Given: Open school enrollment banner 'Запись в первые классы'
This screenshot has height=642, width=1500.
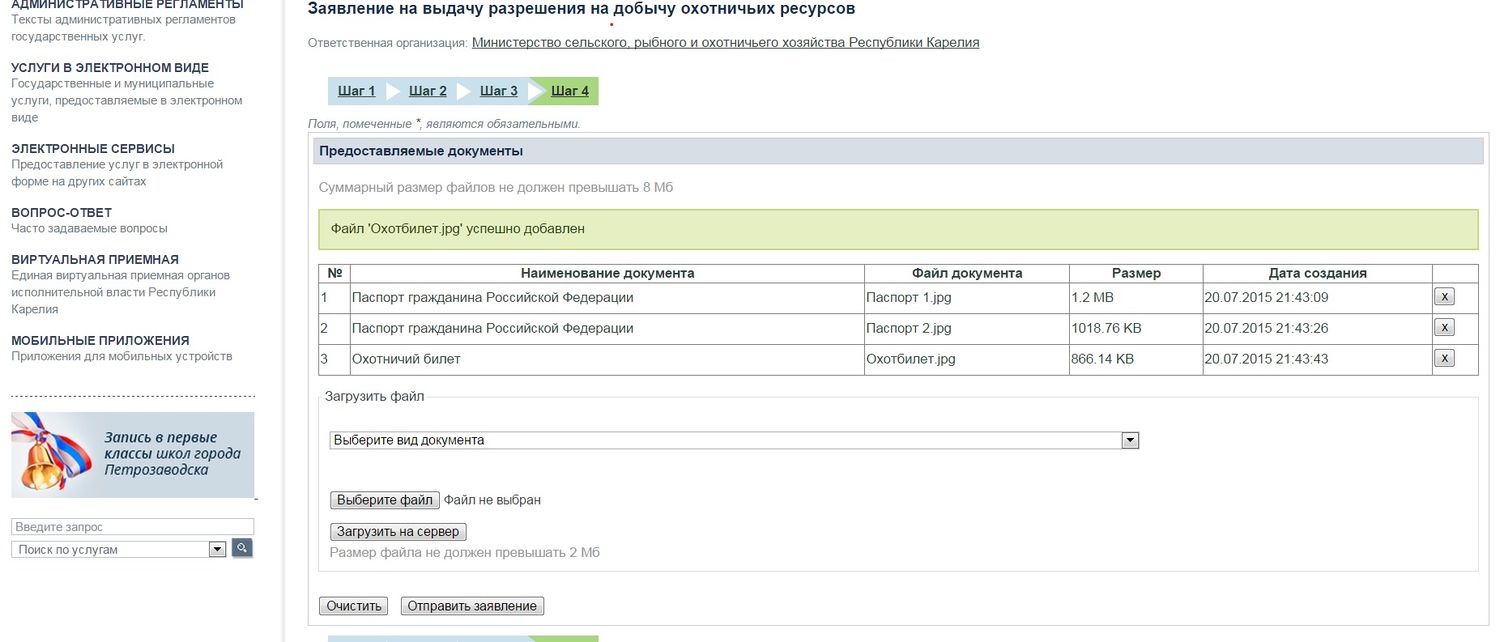Looking at the screenshot, I should (x=132, y=455).
